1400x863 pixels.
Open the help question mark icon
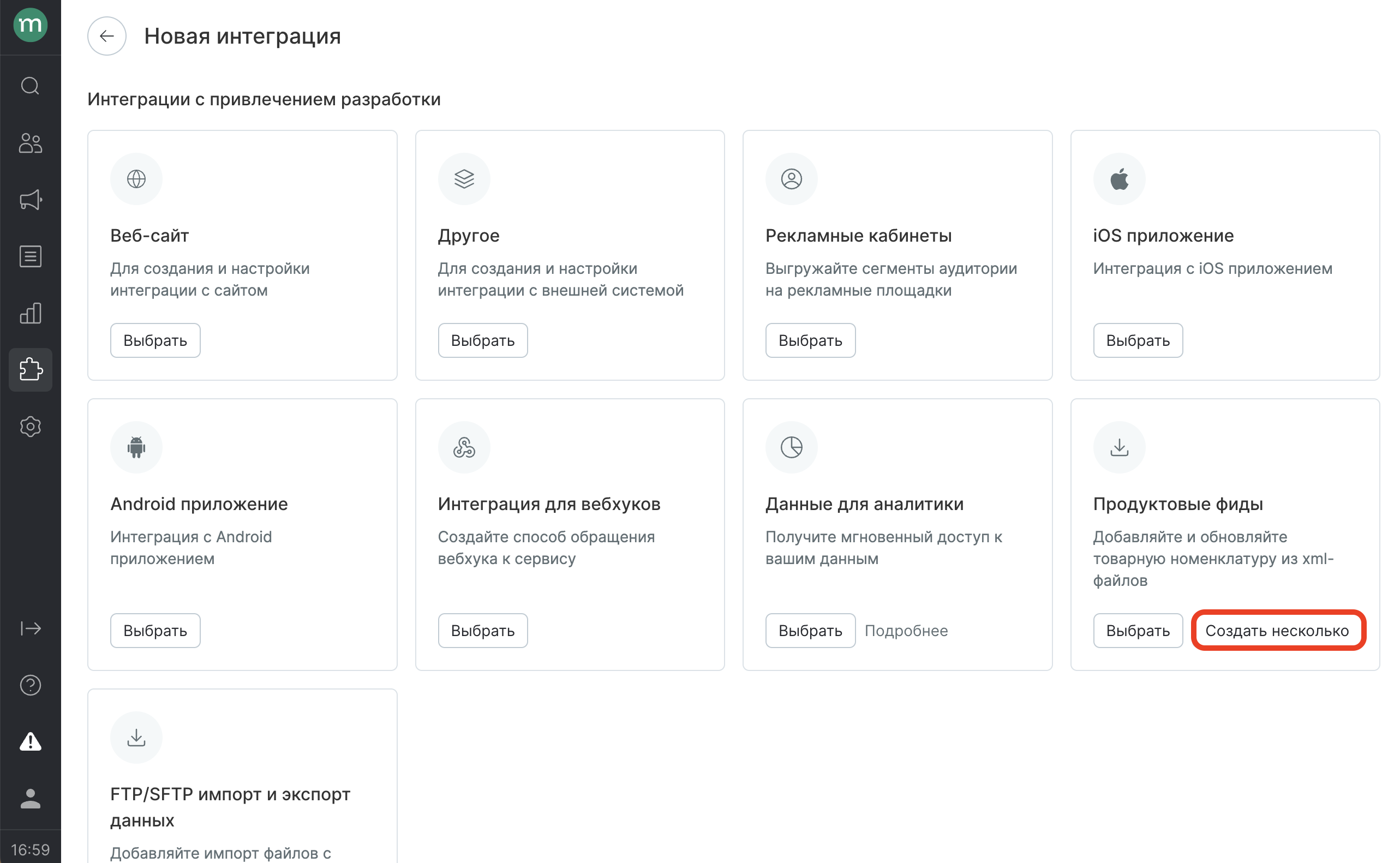(30, 685)
